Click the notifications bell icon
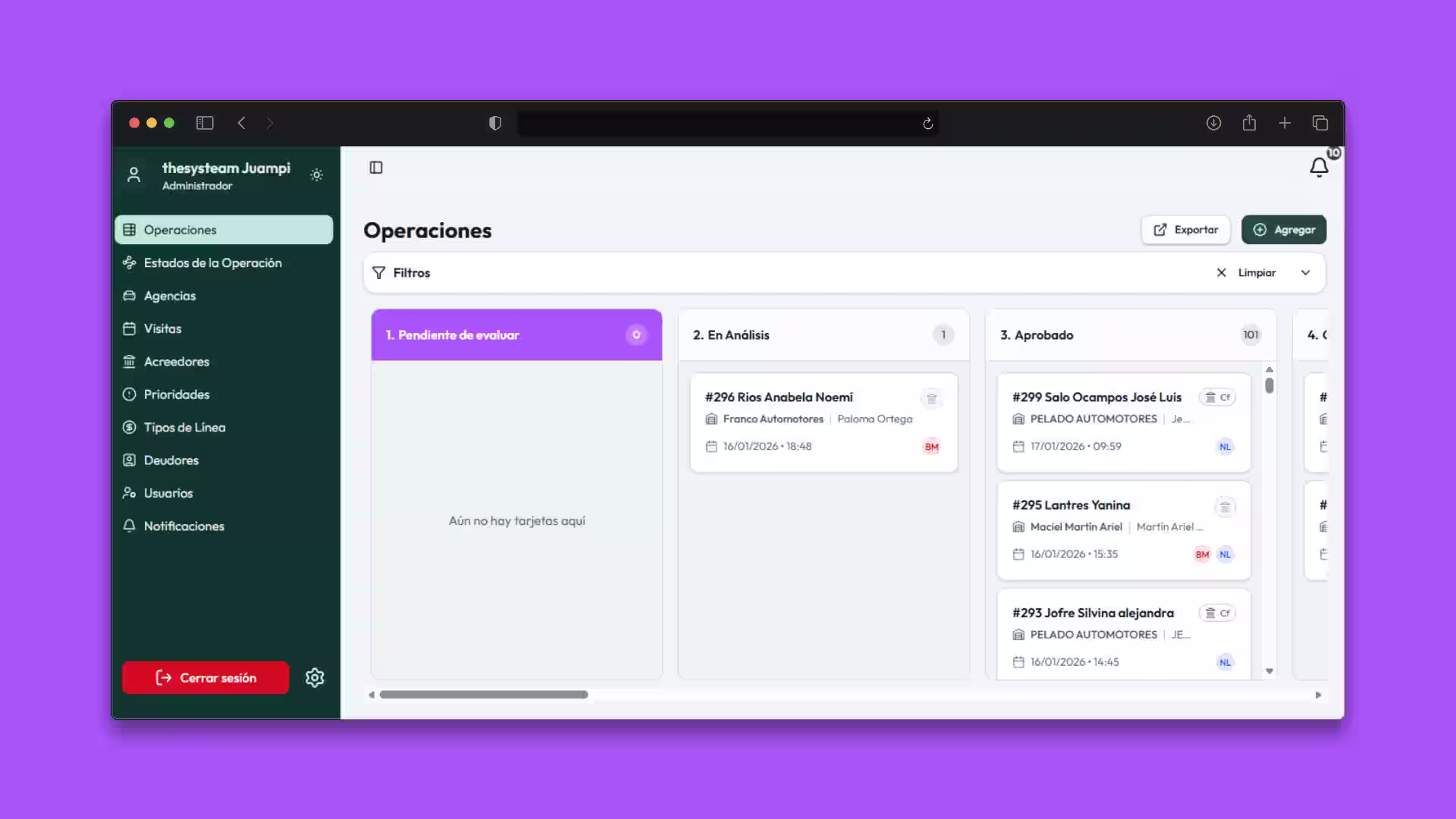Screen dimensions: 1456x819 click(x=1319, y=168)
